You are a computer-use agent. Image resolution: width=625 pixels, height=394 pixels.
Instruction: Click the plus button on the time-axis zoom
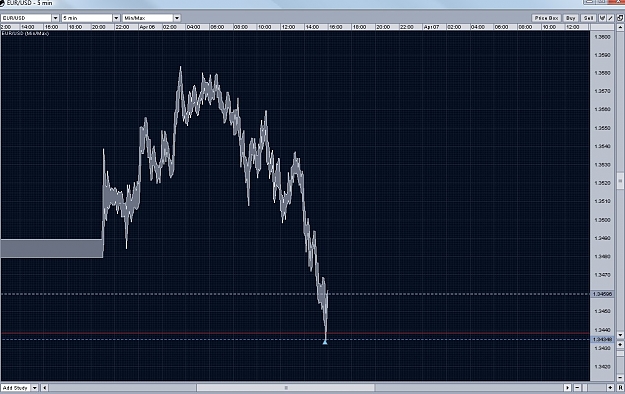click(611, 388)
